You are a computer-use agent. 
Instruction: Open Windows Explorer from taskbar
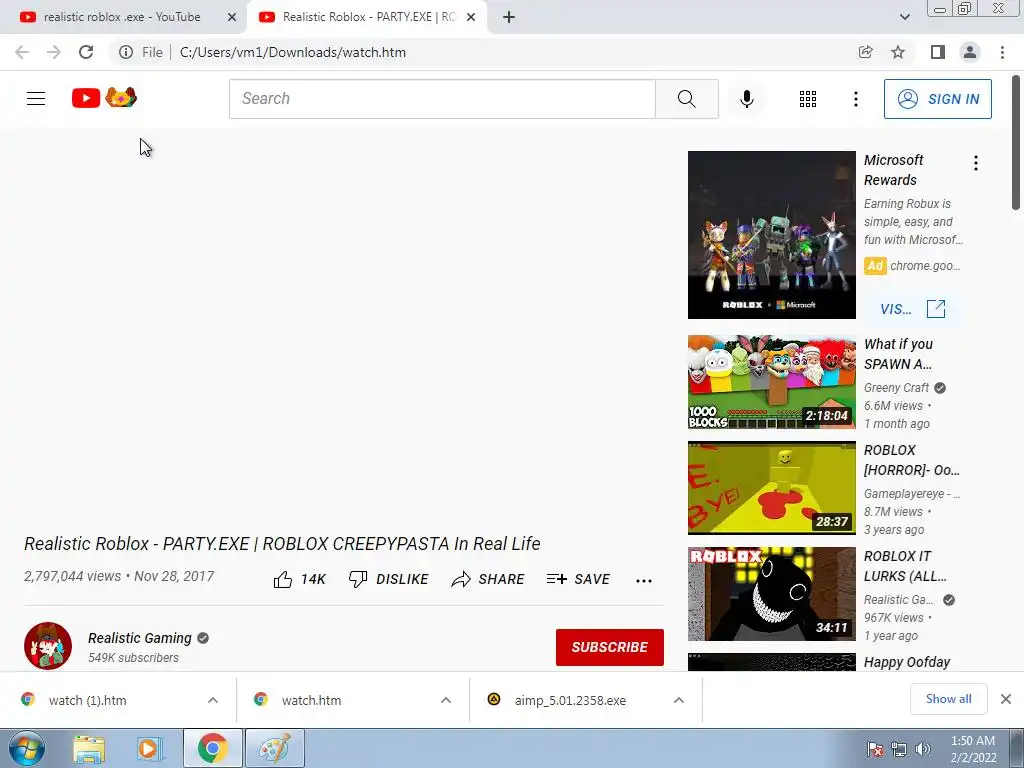tap(89, 749)
